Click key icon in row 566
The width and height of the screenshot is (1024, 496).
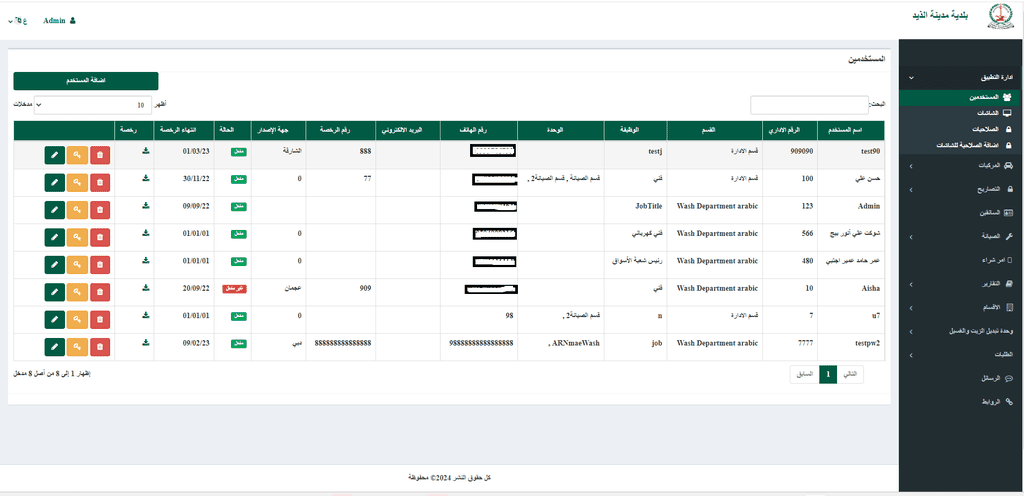point(77,238)
